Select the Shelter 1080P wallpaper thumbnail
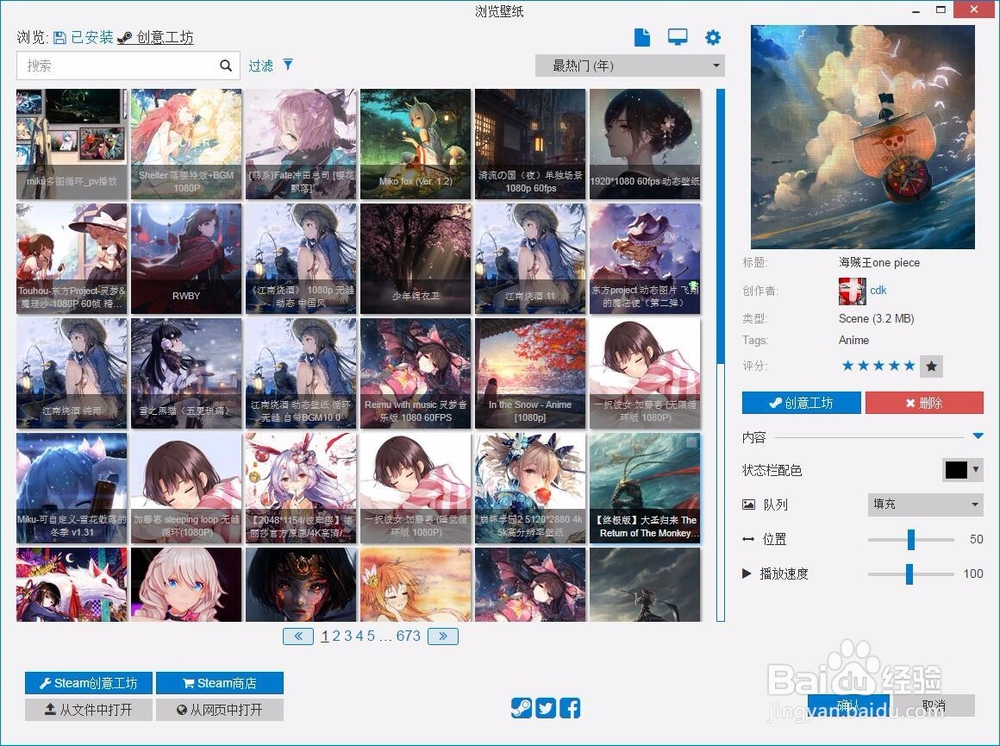The image size is (1000, 746). point(186,144)
